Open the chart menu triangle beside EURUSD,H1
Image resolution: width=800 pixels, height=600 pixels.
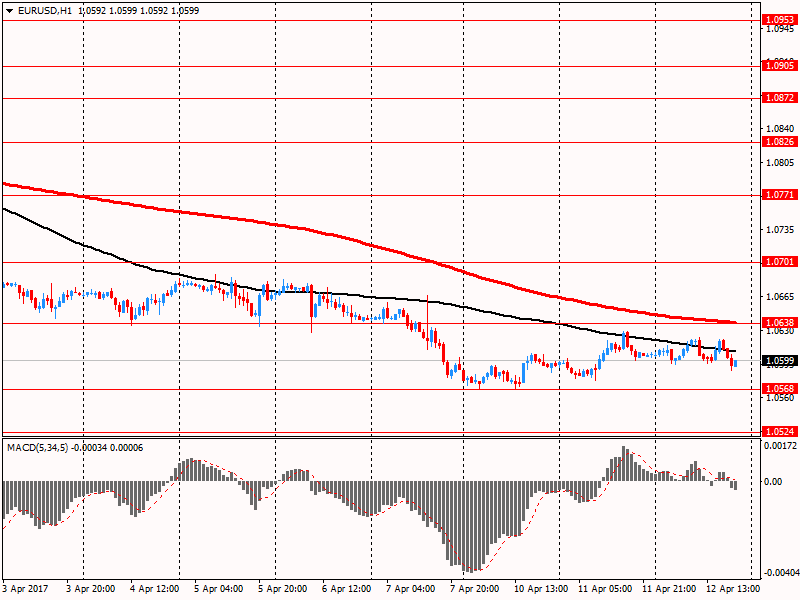(9, 11)
